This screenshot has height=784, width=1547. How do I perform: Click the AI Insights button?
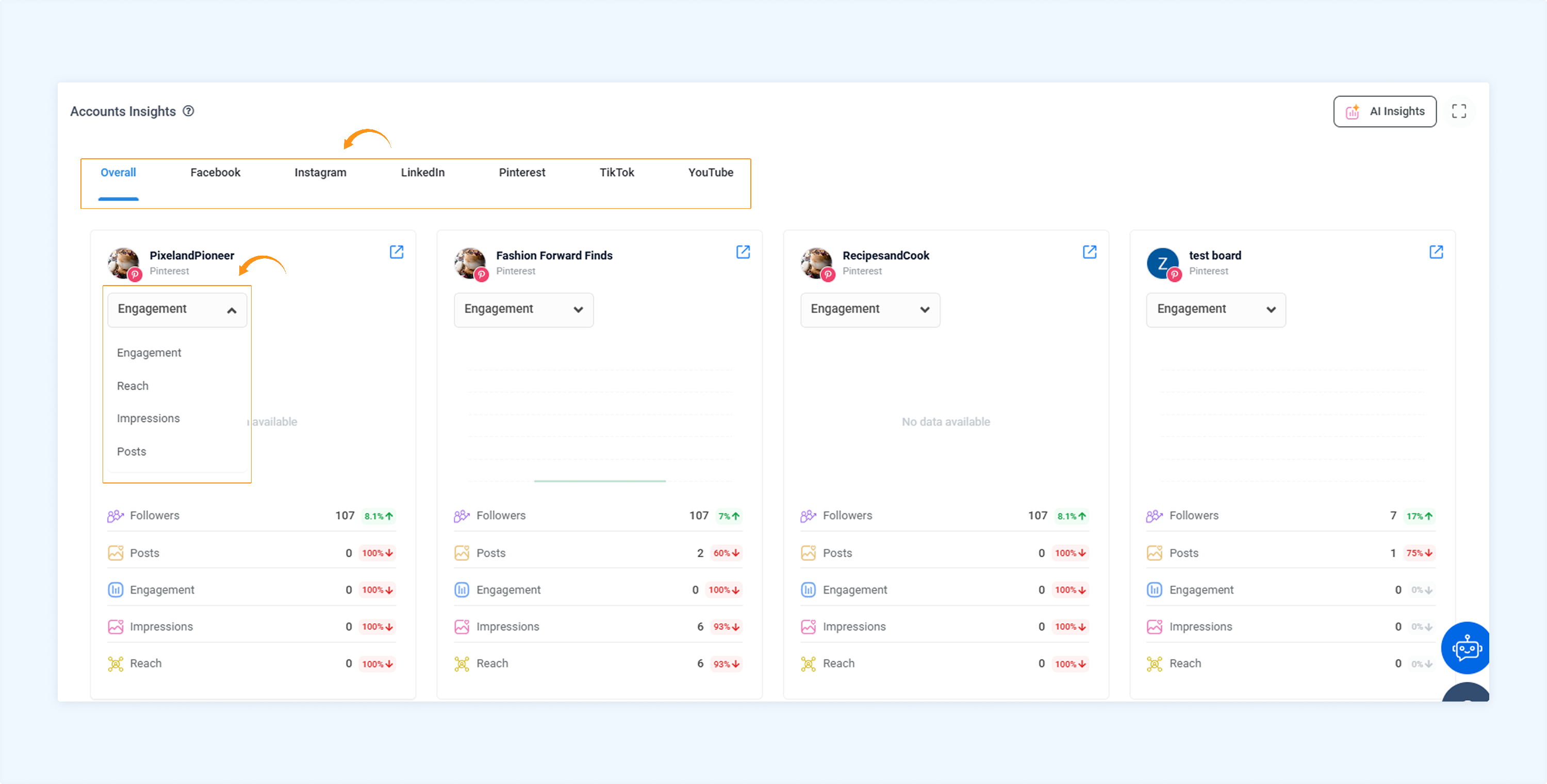pyautogui.click(x=1384, y=112)
